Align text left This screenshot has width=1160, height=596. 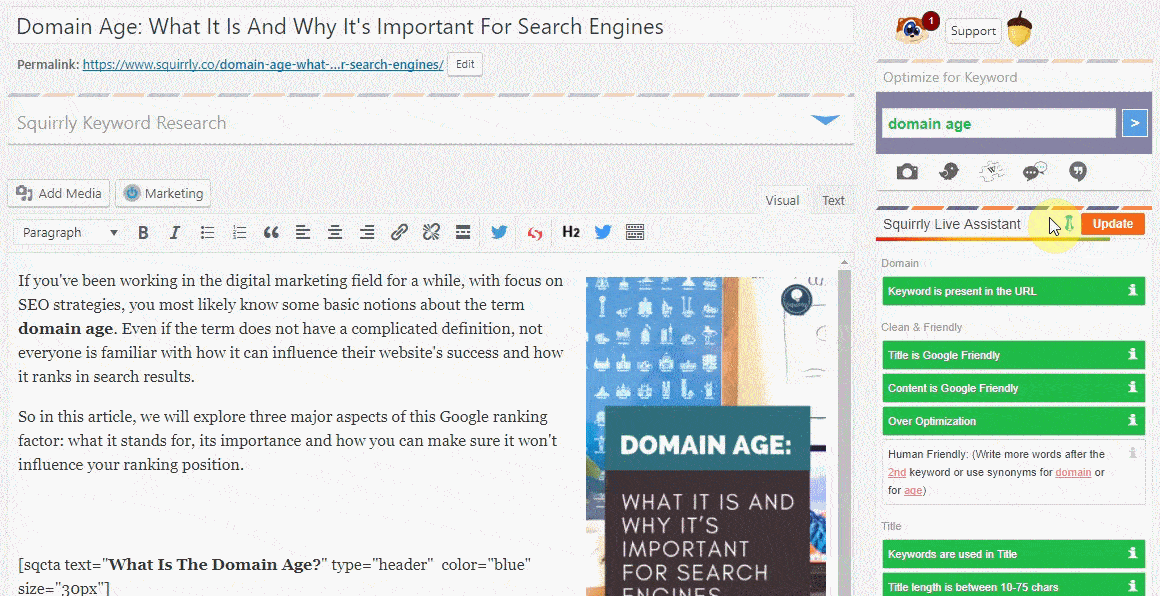click(x=303, y=232)
